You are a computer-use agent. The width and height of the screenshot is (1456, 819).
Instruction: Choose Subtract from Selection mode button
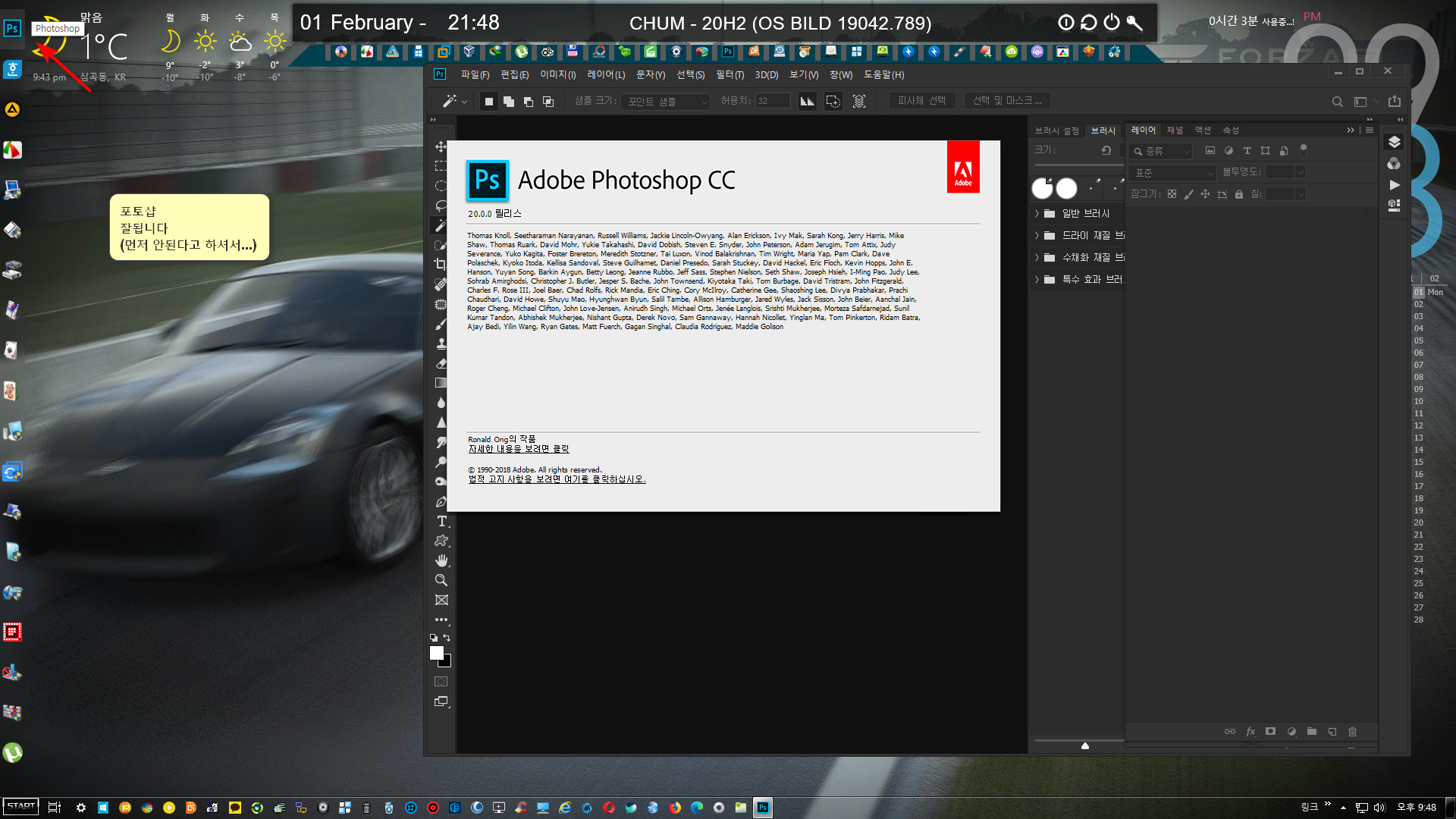pos(529,102)
